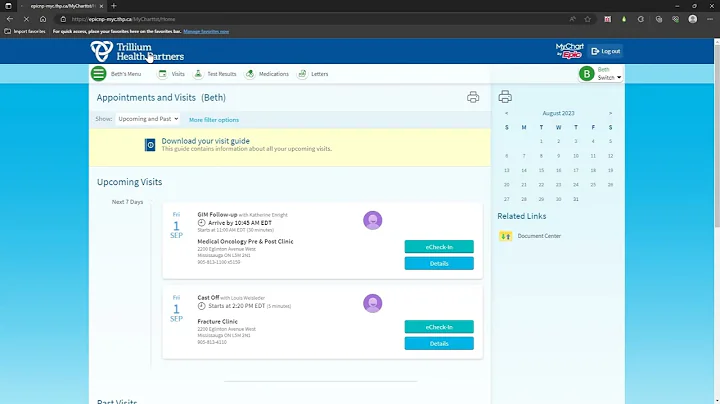The image size is (720, 404).
Task: Go to previous month in calendar
Action: point(506,113)
